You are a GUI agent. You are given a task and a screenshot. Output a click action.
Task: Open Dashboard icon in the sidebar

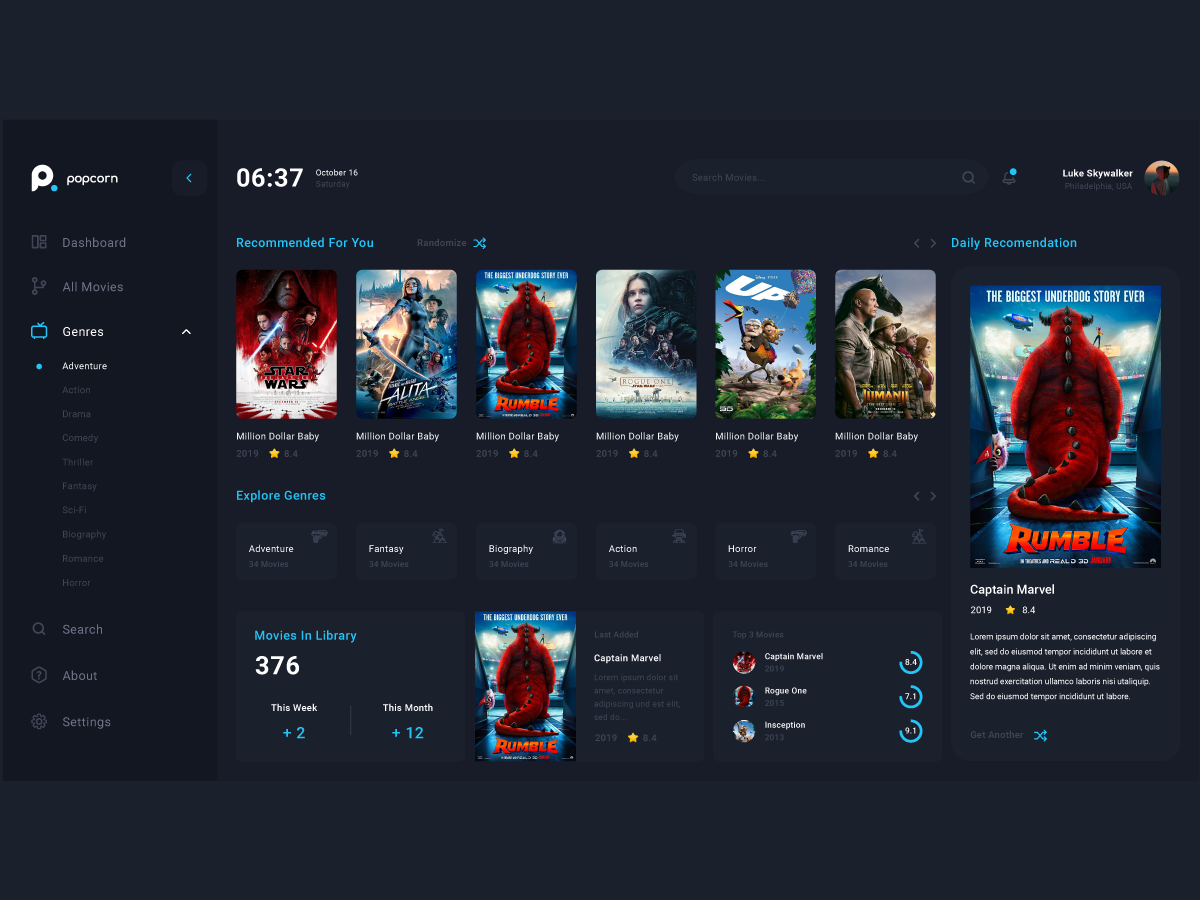pyautogui.click(x=39, y=242)
